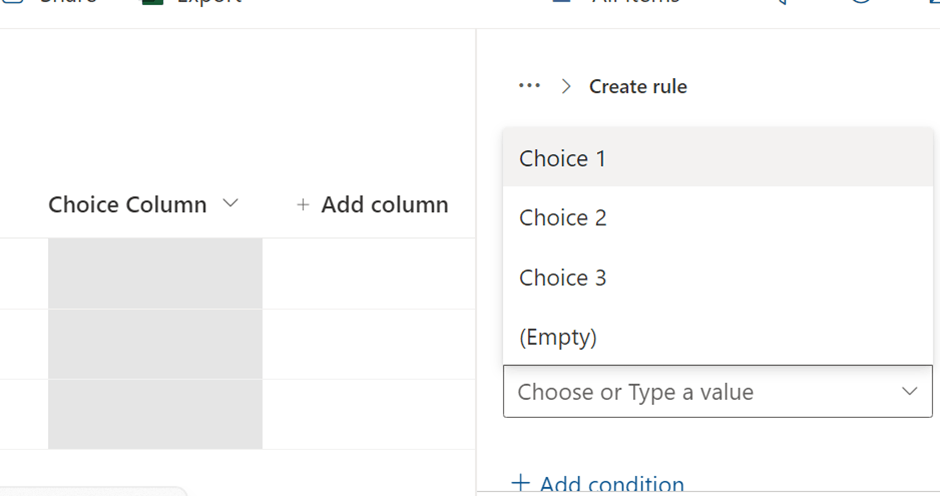Pick Choice 3 in the value list

(718, 277)
